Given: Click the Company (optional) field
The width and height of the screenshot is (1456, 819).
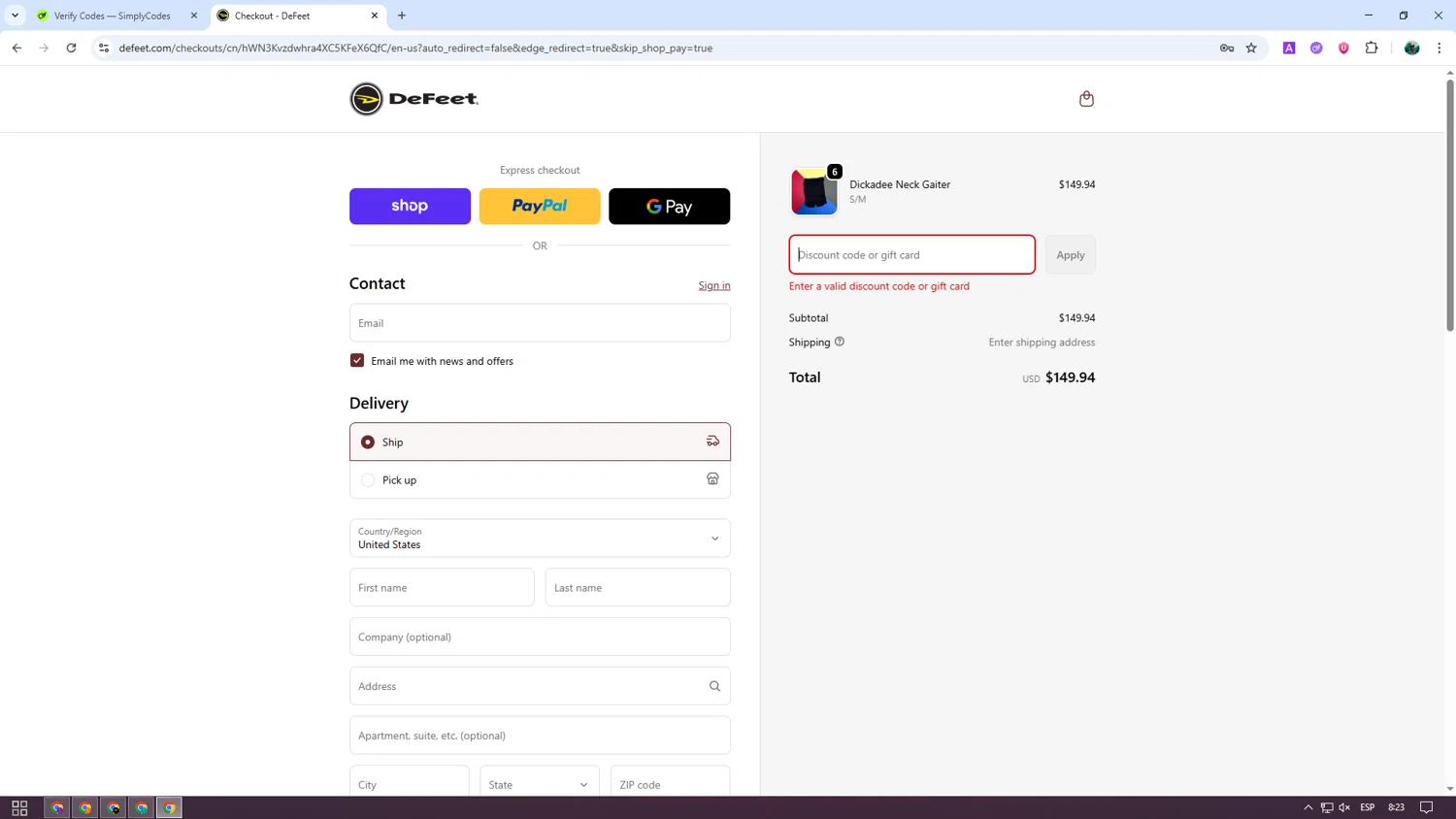Looking at the screenshot, I should [x=540, y=637].
